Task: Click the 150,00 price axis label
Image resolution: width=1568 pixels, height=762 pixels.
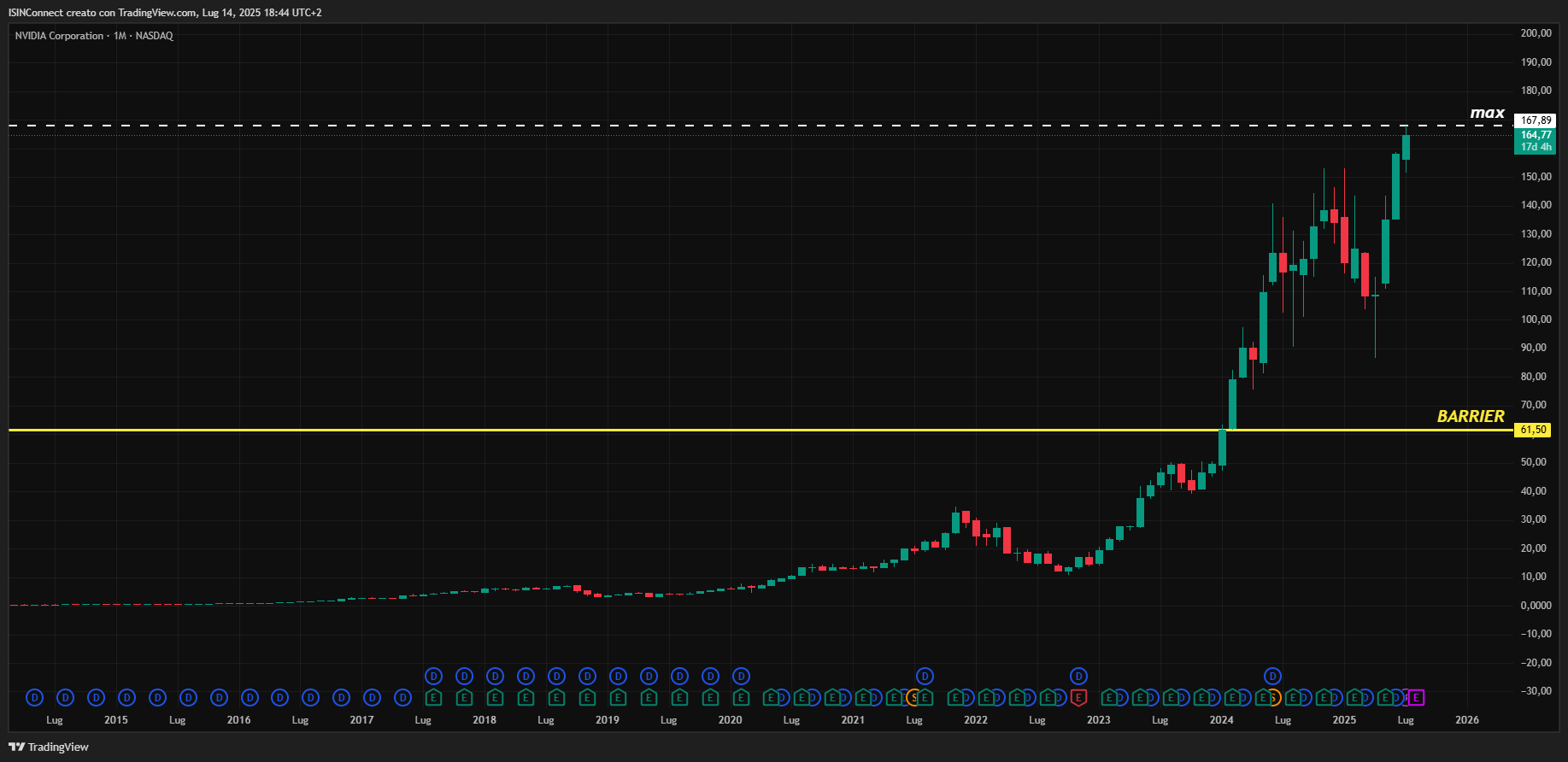Action: [x=1536, y=177]
